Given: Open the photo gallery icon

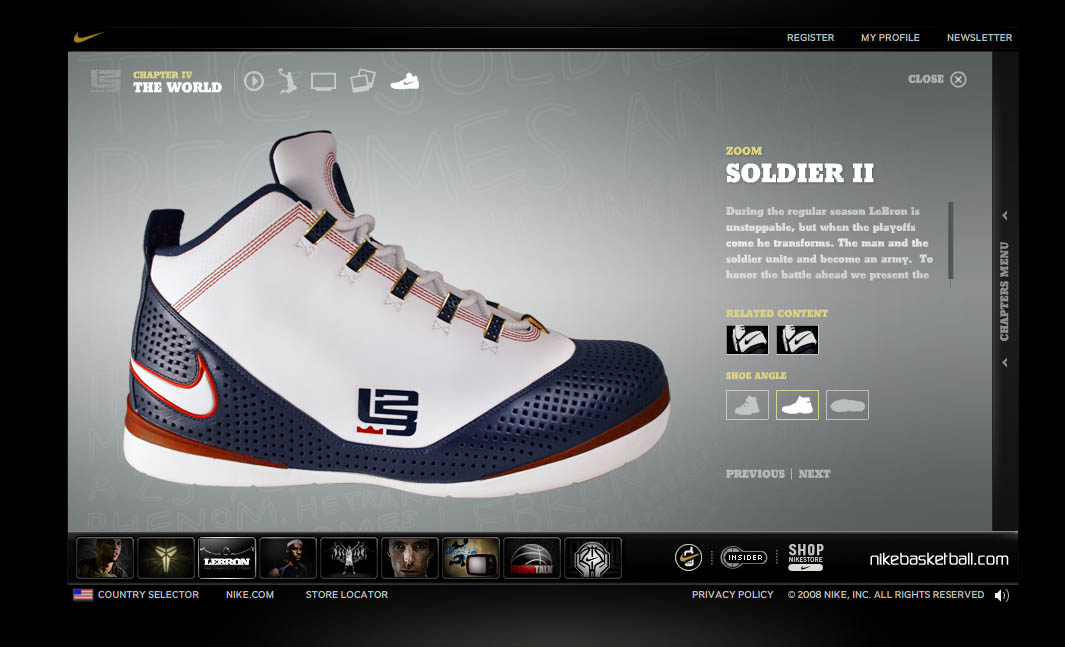Looking at the screenshot, I should (363, 81).
